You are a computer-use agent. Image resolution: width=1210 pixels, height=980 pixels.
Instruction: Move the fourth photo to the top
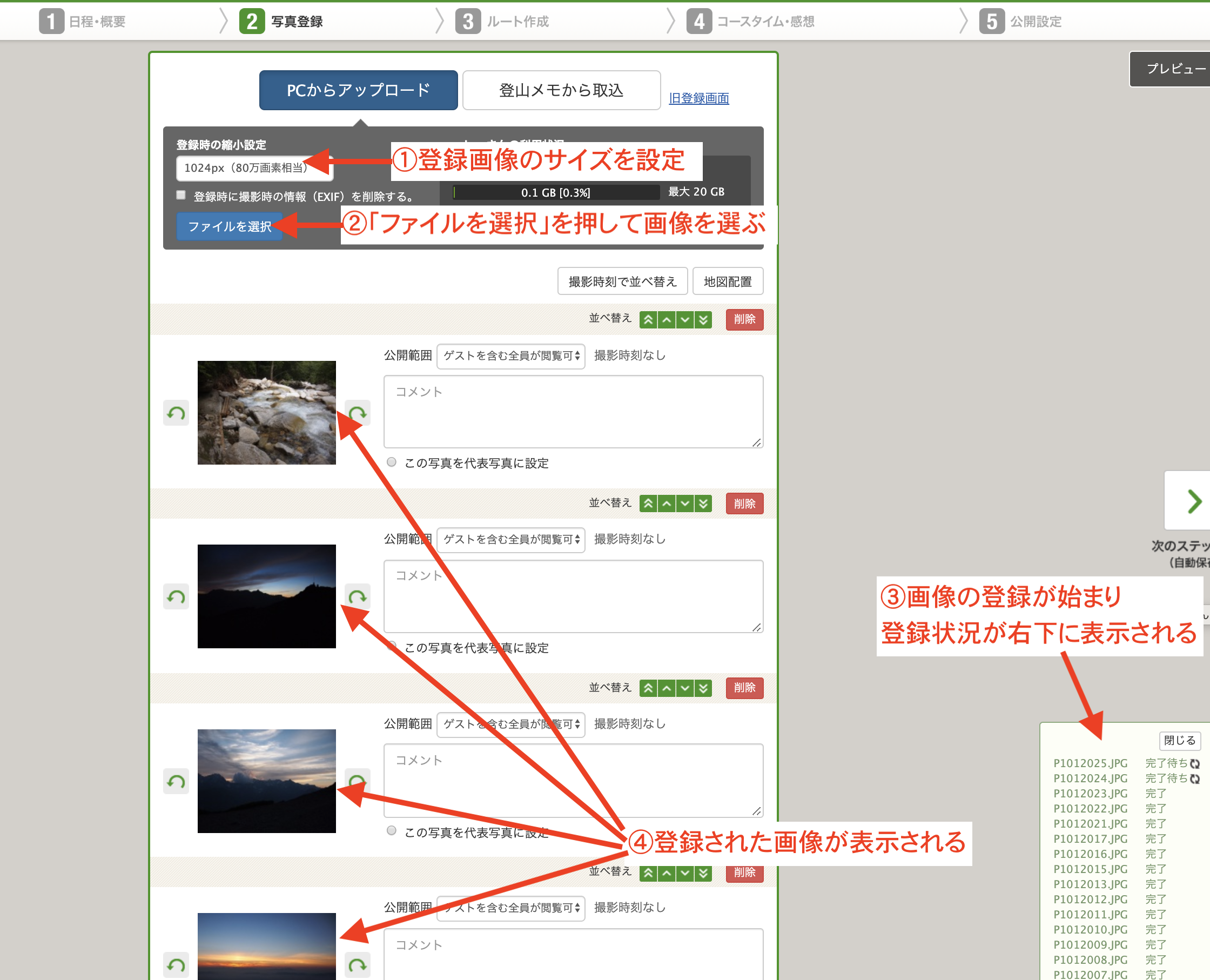coord(648,874)
